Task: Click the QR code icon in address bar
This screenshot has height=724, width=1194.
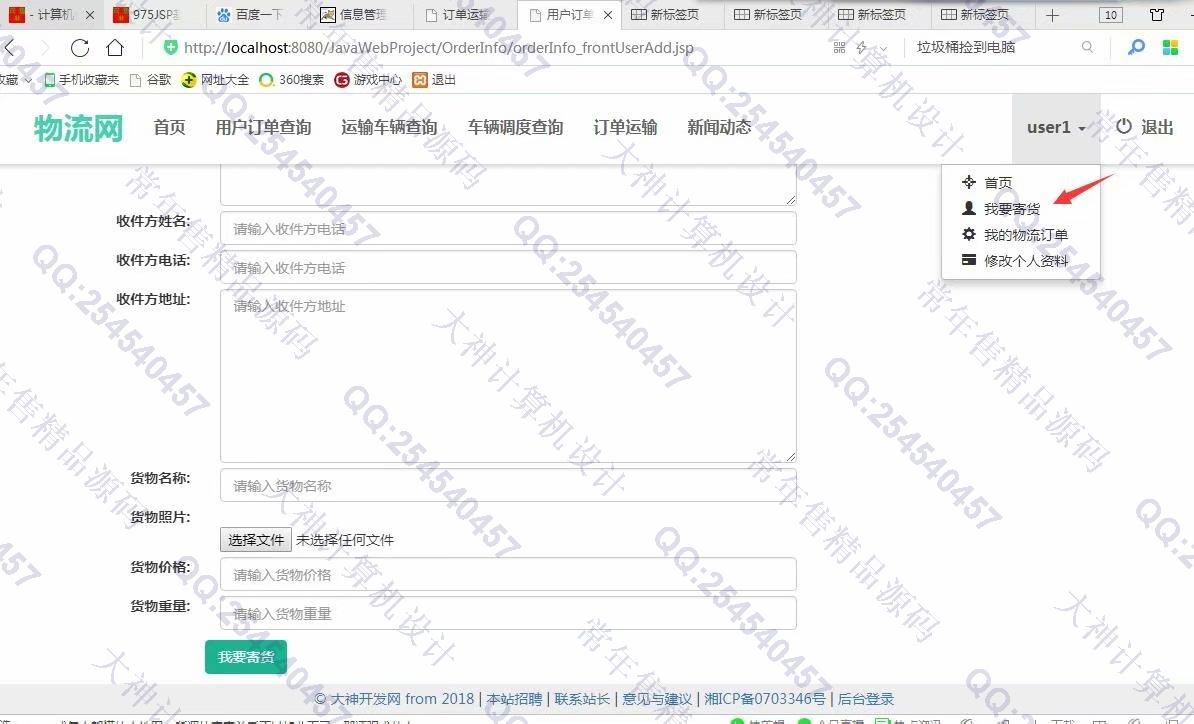Action: coord(839,47)
